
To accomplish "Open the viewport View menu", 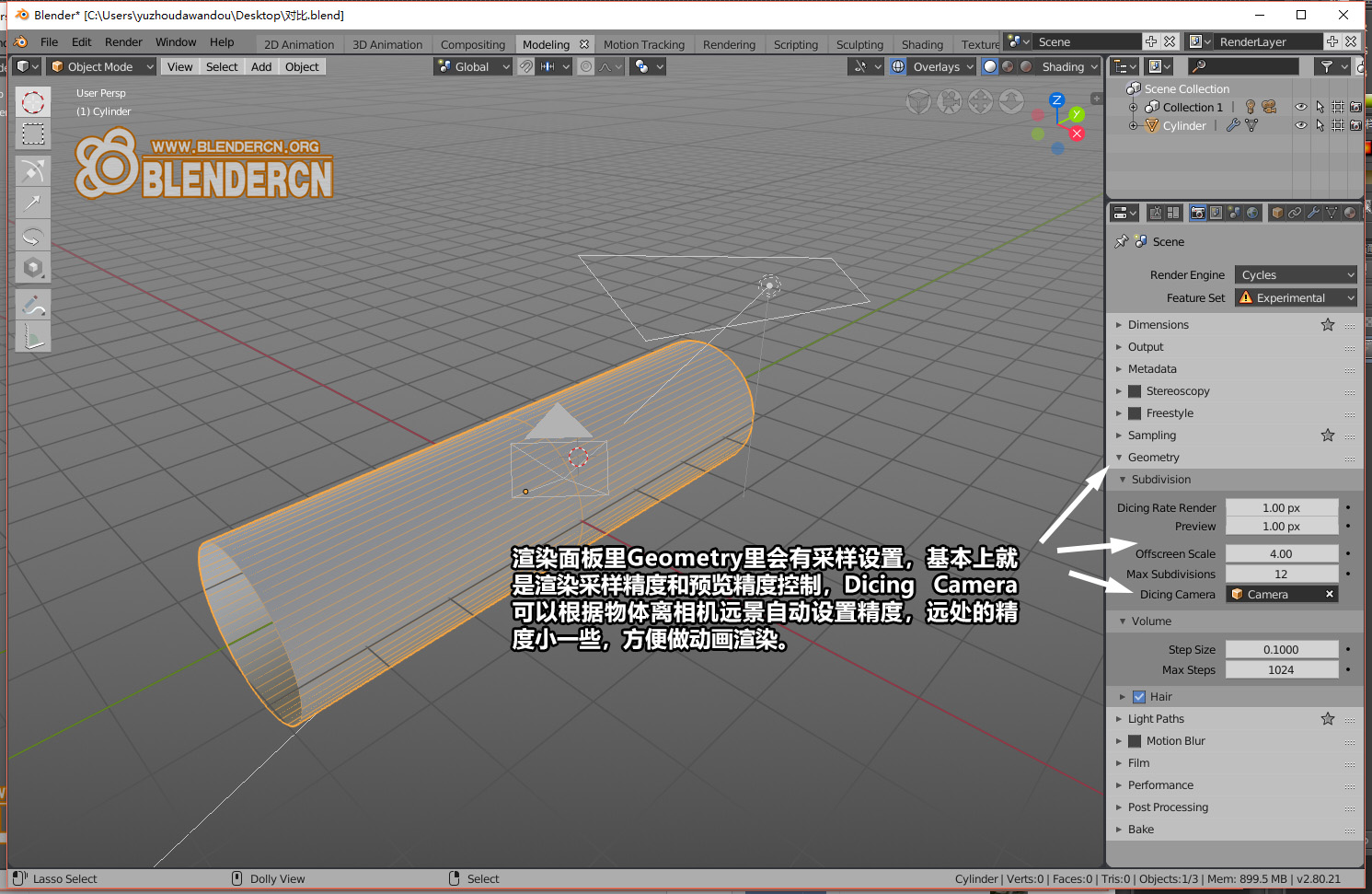I will (x=179, y=66).
